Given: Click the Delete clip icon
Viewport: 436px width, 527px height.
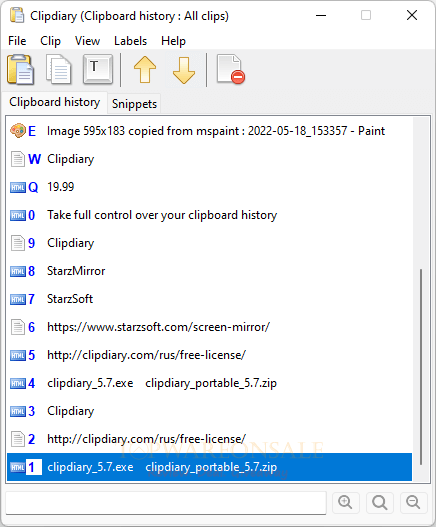Looking at the screenshot, I should click(x=231, y=69).
